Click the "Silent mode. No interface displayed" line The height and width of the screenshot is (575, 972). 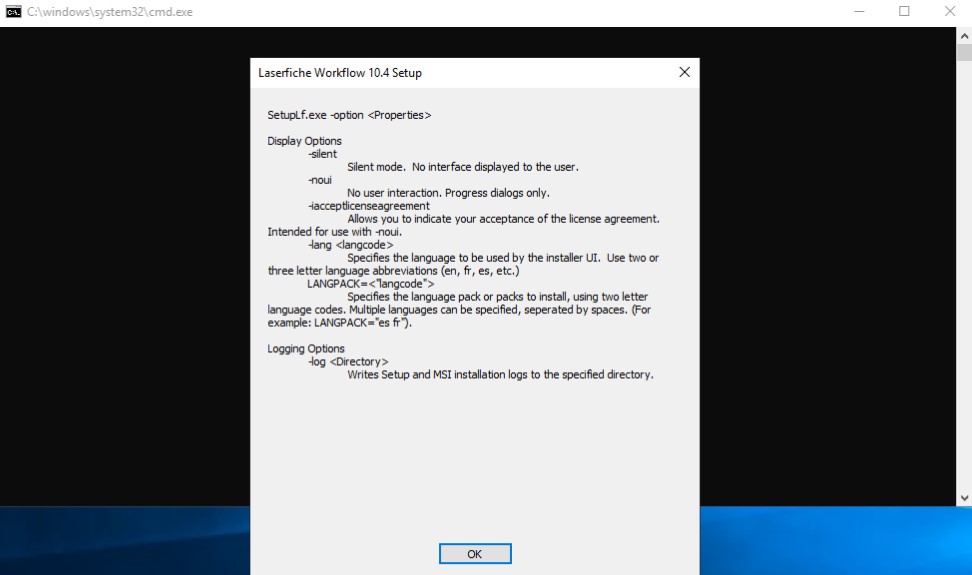click(462, 167)
